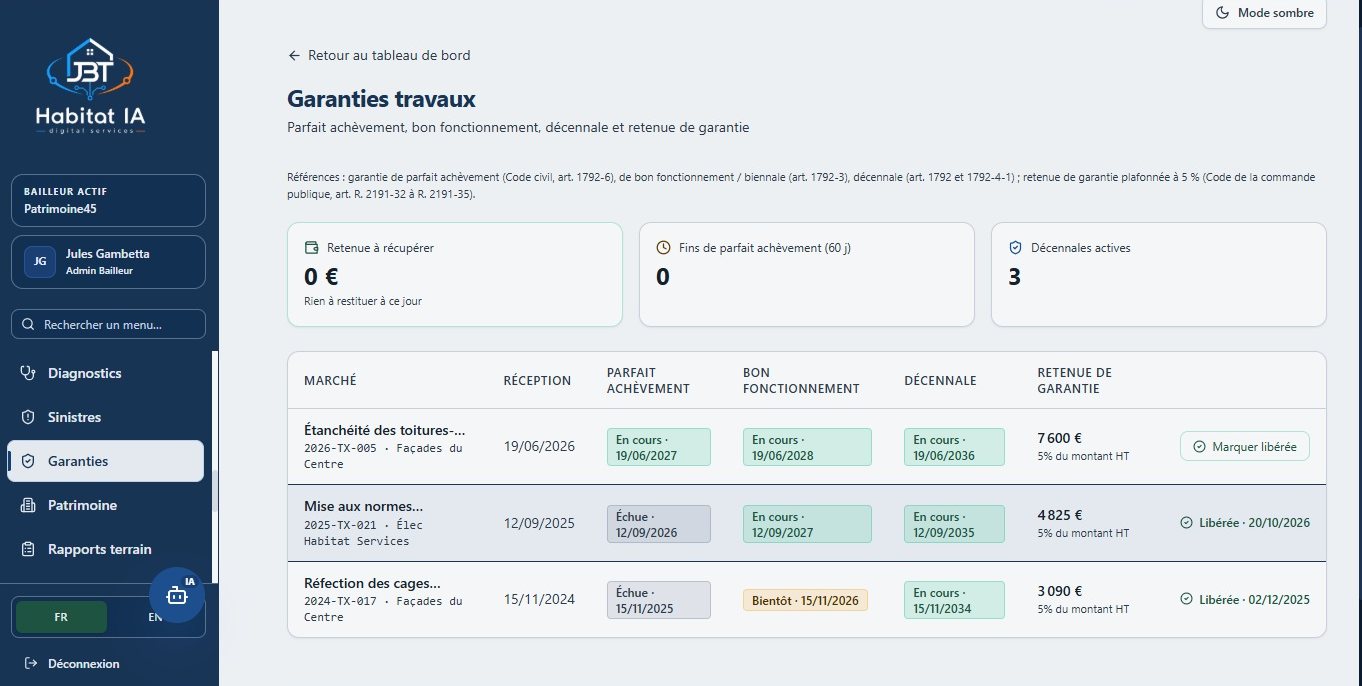Follow the Retour au tableau de bord link

pos(379,55)
